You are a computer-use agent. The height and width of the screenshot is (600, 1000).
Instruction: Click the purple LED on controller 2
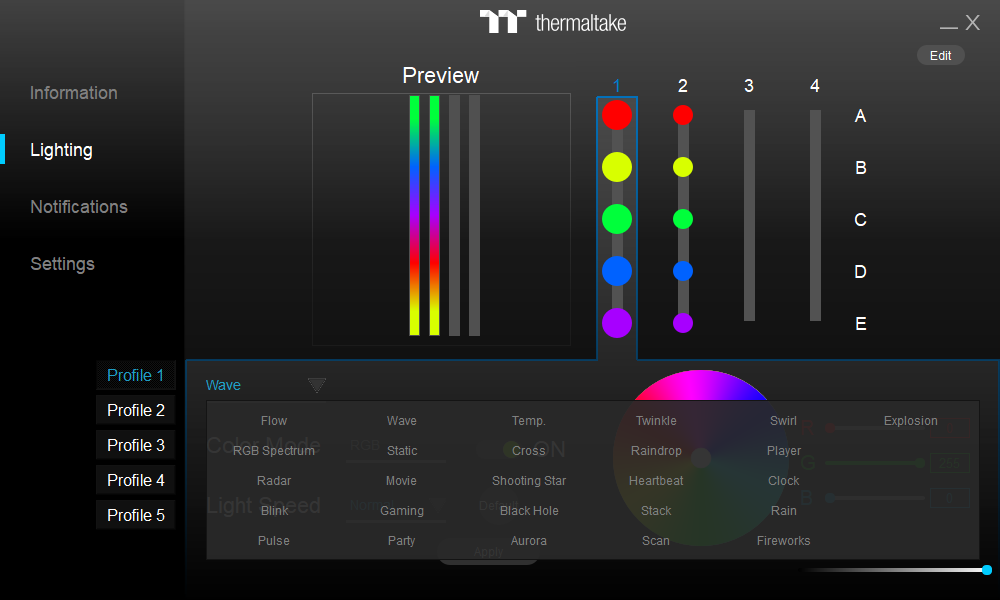tap(682, 323)
